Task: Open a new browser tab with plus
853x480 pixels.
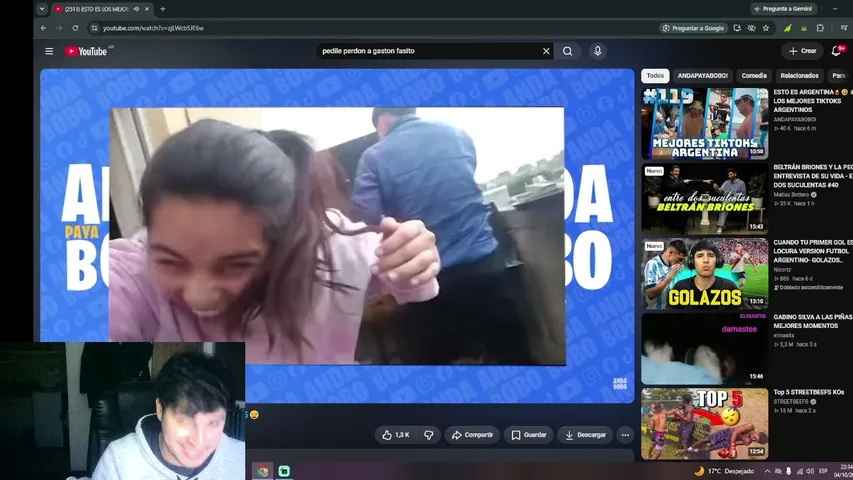Action: [x=163, y=9]
